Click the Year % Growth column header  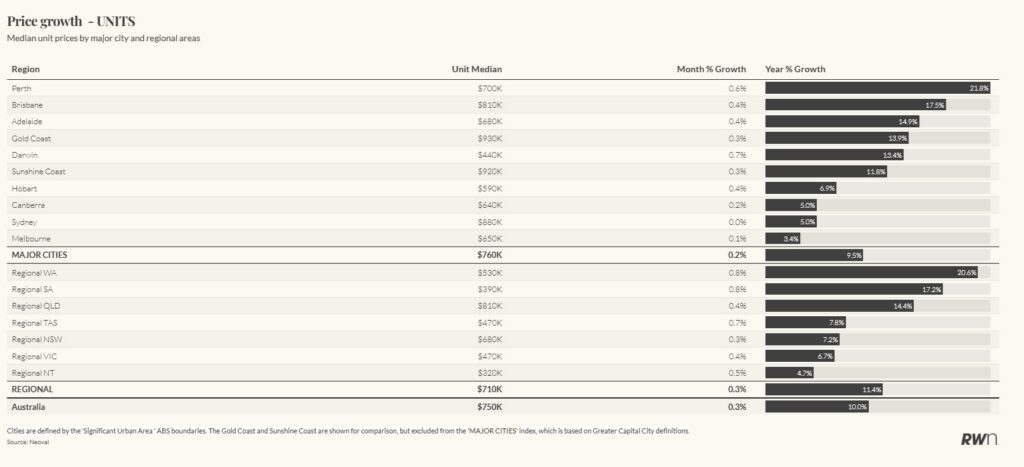[x=795, y=69]
